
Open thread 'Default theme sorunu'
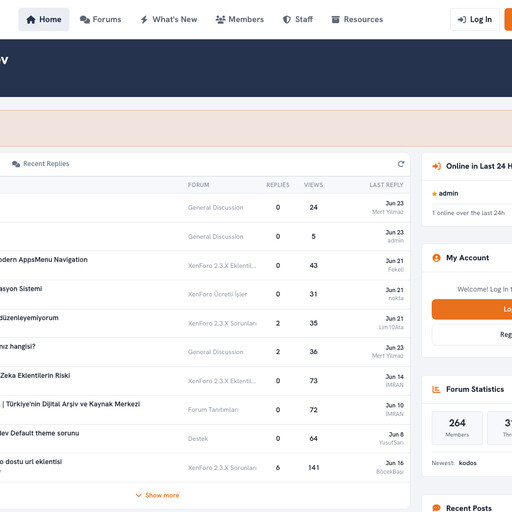[40, 433]
